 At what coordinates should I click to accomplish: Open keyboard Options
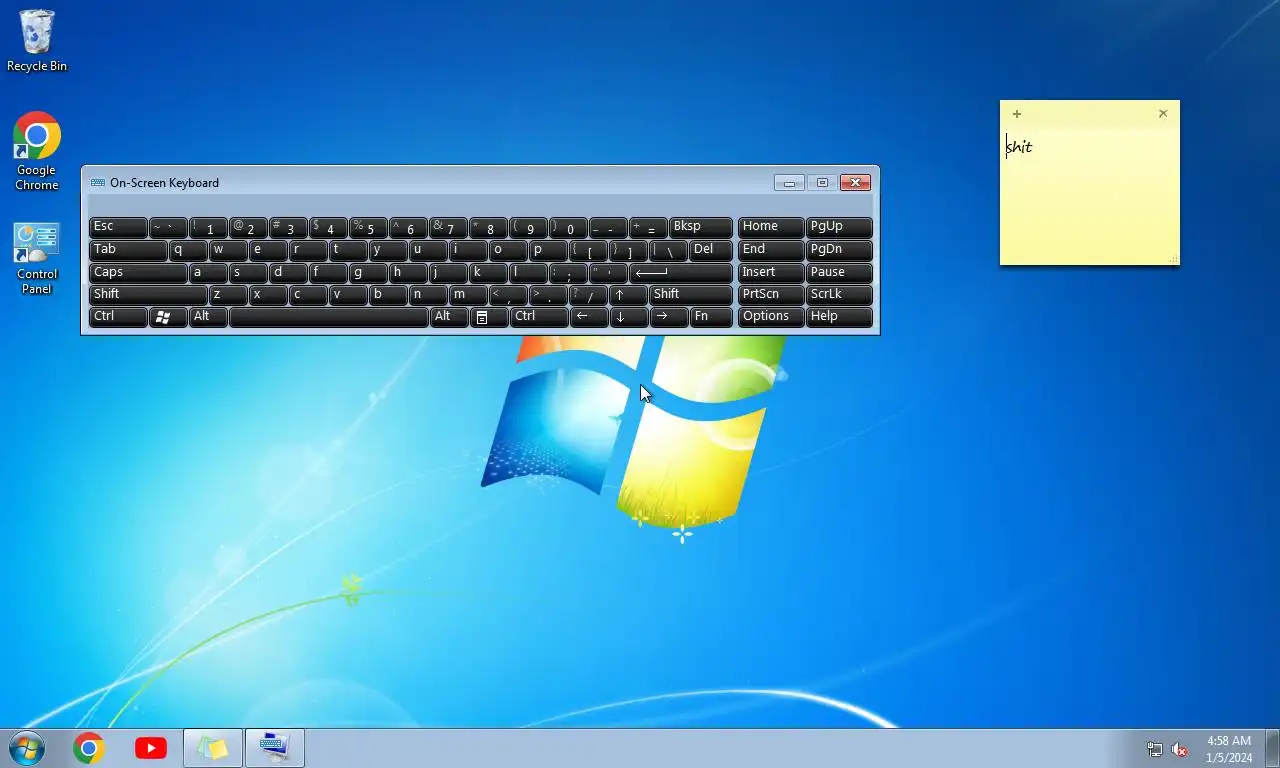(x=771, y=317)
